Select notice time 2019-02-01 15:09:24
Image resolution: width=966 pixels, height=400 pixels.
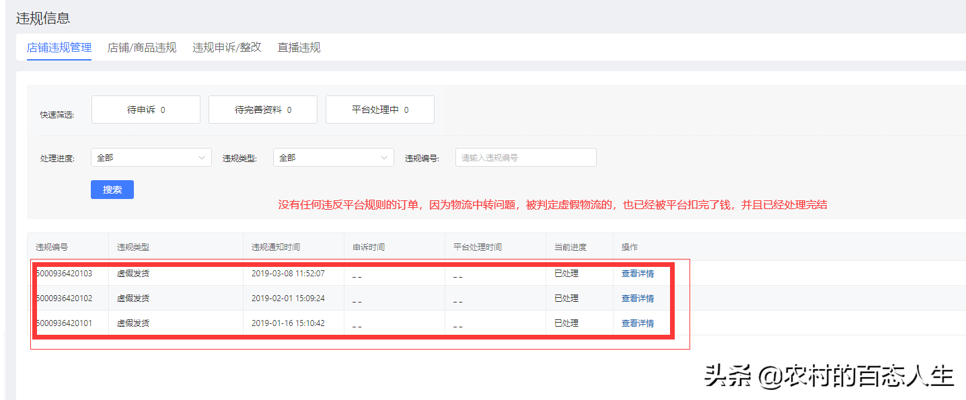[x=288, y=298]
